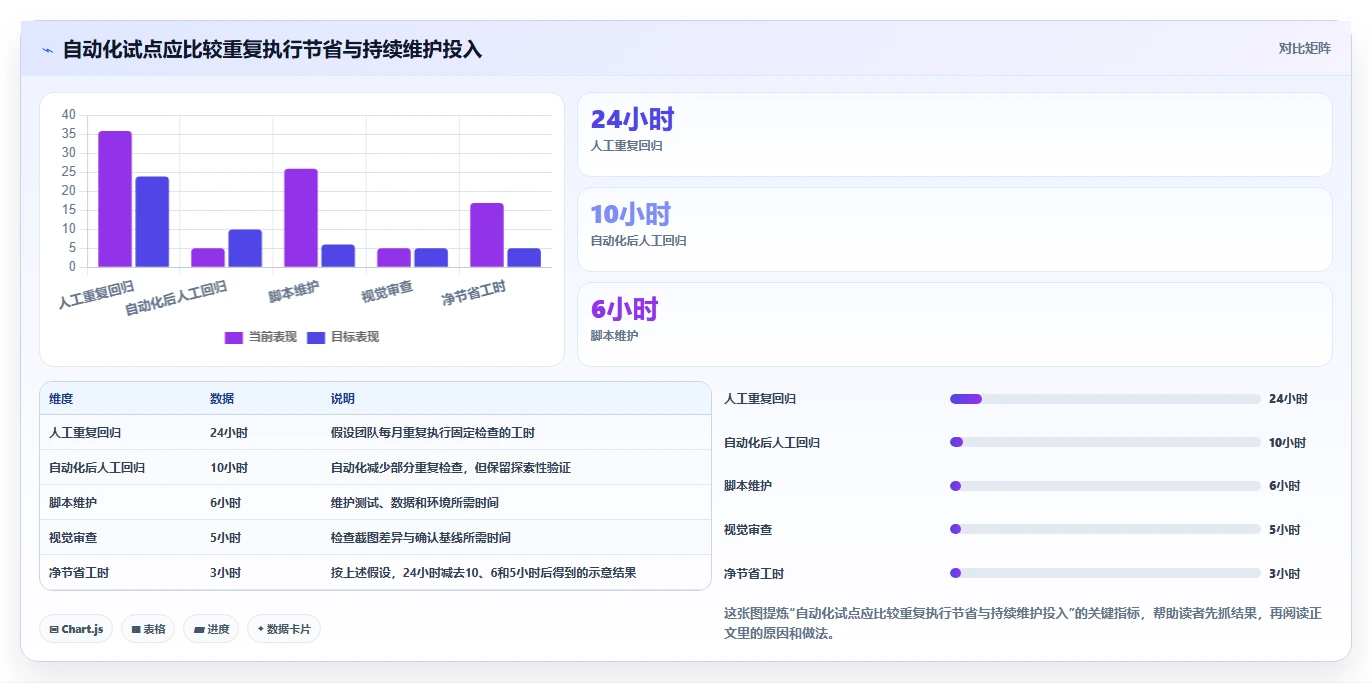
Task: Toggle the 当前表现 legend swatch
Action: [234, 337]
